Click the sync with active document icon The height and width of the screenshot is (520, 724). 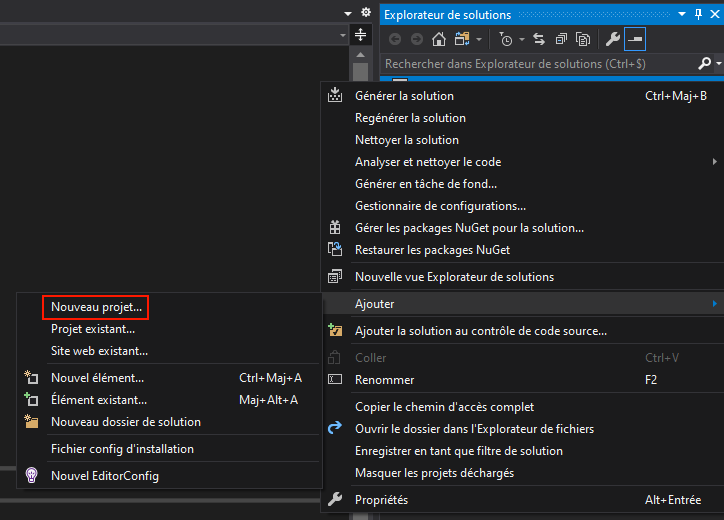[x=539, y=39]
